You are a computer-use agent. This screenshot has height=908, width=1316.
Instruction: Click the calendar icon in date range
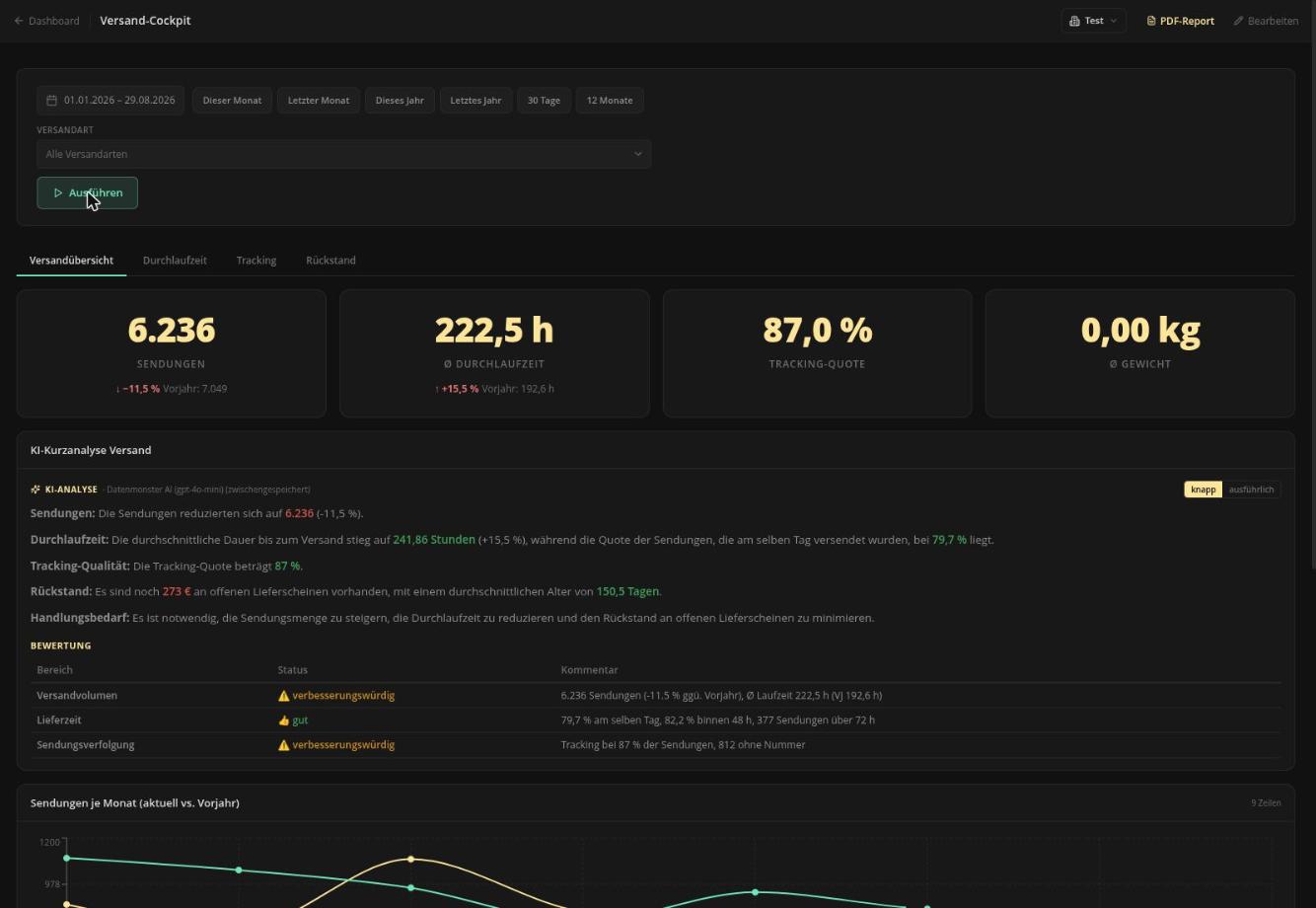pos(52,101)
